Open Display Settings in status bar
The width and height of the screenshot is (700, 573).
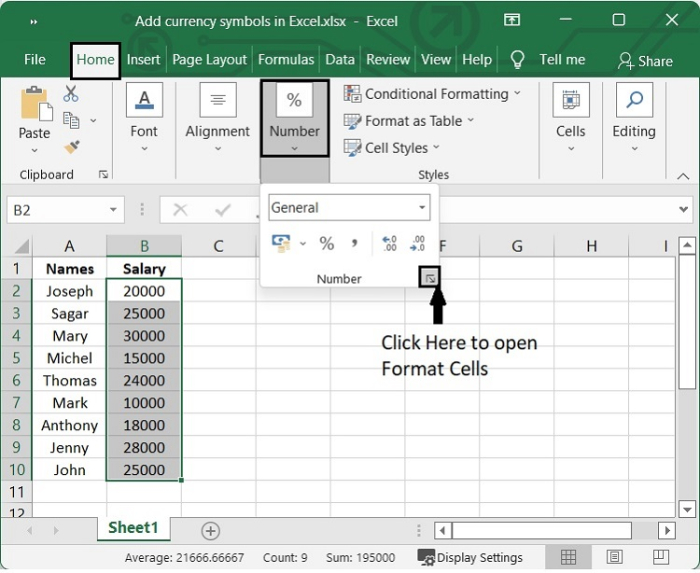[470, 558]
